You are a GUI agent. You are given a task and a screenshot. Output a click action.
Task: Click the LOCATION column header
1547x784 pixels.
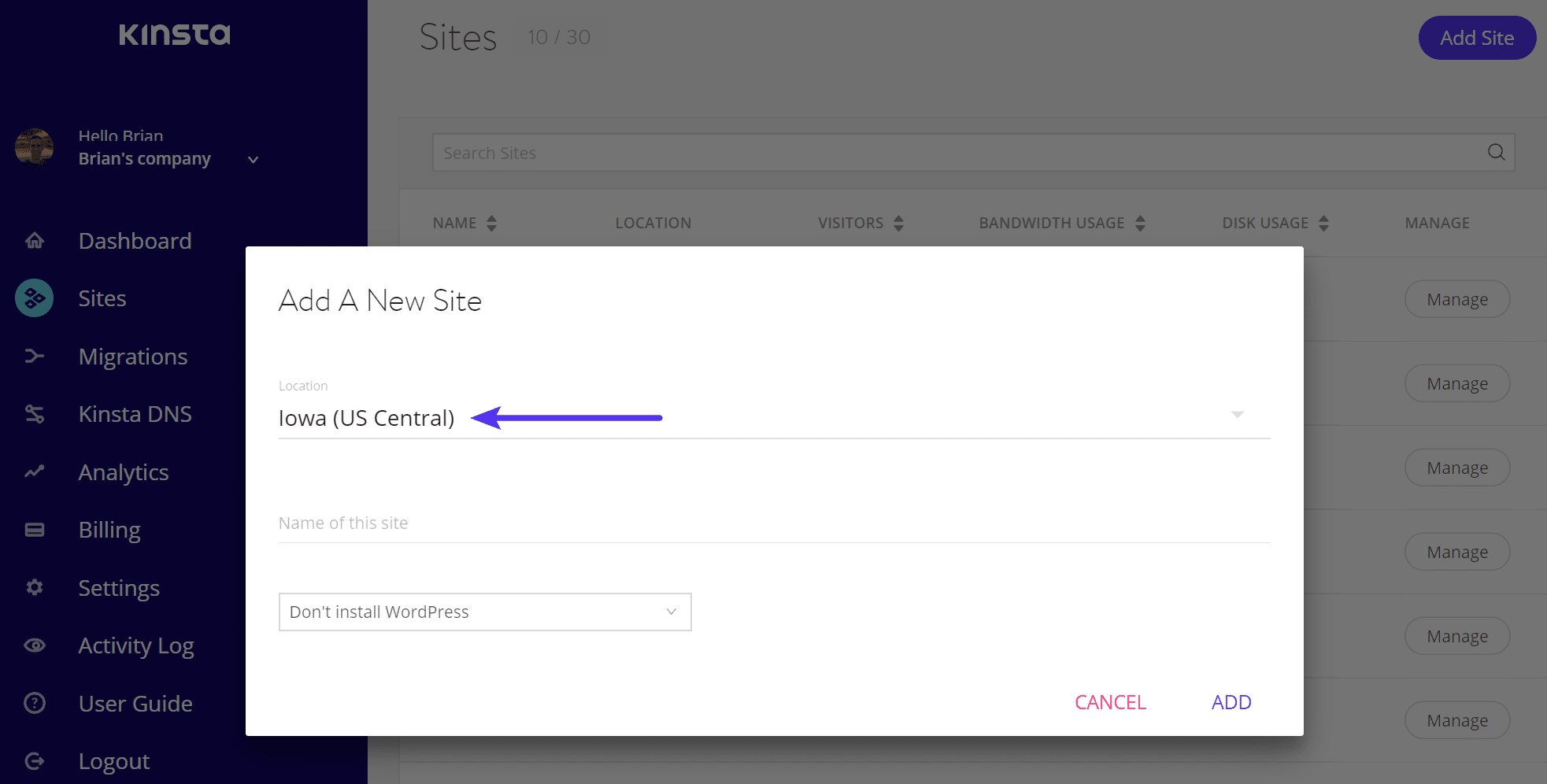(x=653, y=223)
